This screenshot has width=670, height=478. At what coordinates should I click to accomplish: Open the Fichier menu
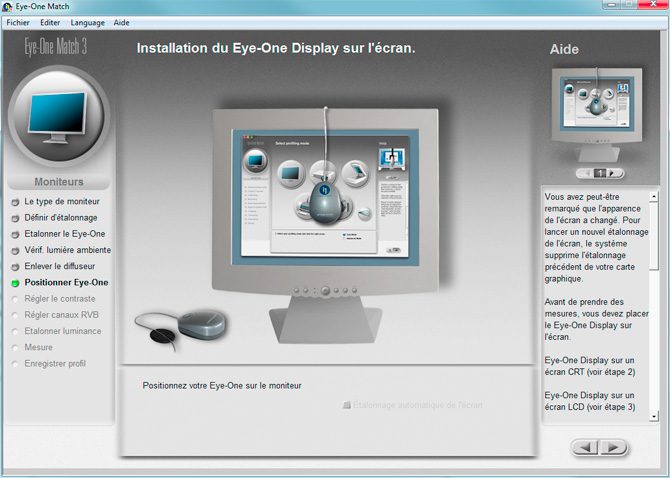tap(18, 23)
